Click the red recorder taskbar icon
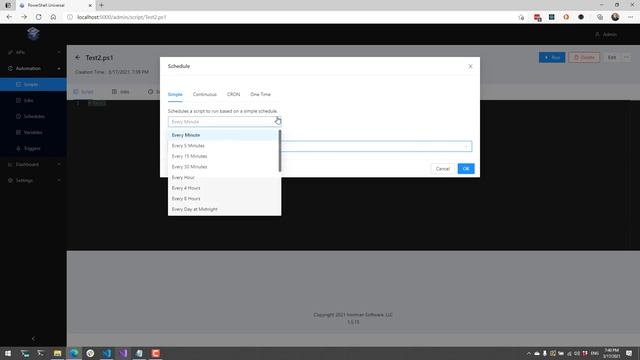Viewport: 640px width, 360px height. point(156,353)
